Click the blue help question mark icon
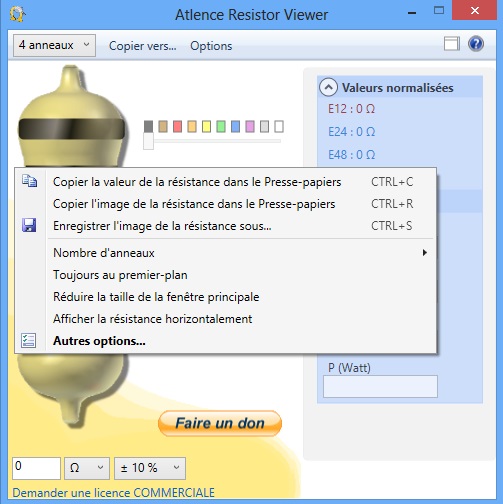503x504 pixels. click(476, 44)
